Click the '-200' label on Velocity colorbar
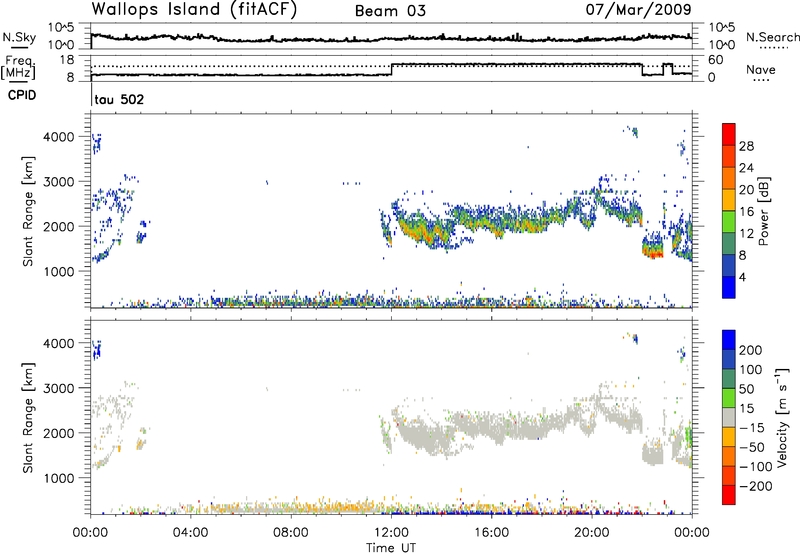The width and height of the screenshot is (800, 554). point(756,486)
